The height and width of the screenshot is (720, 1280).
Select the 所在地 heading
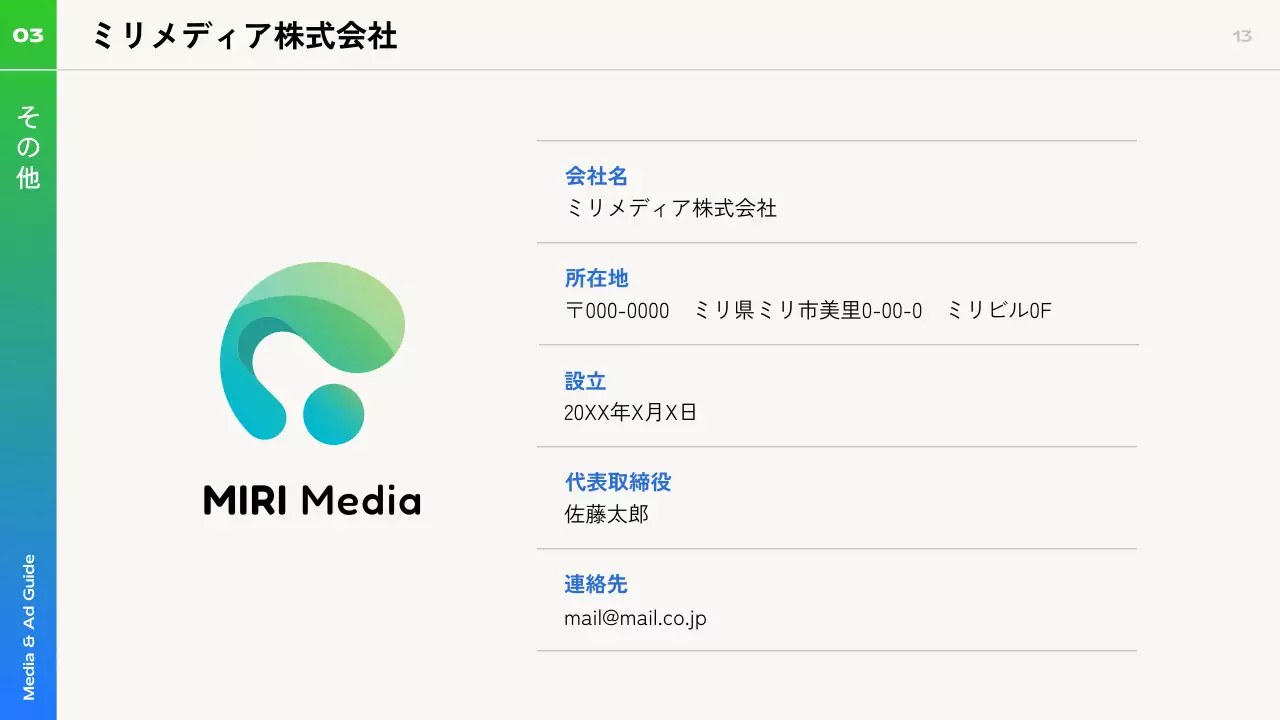(x=596, y=279)
